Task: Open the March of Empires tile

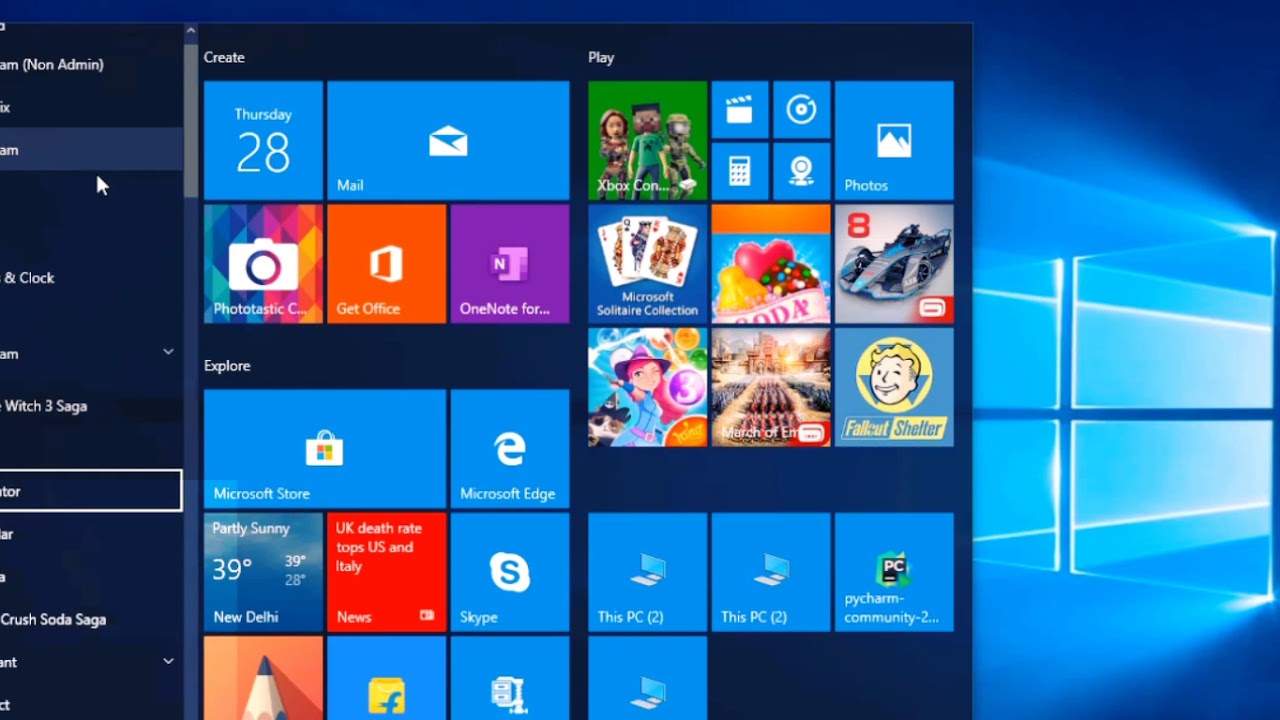Action: pyautogui.click(x=771, y=387)
